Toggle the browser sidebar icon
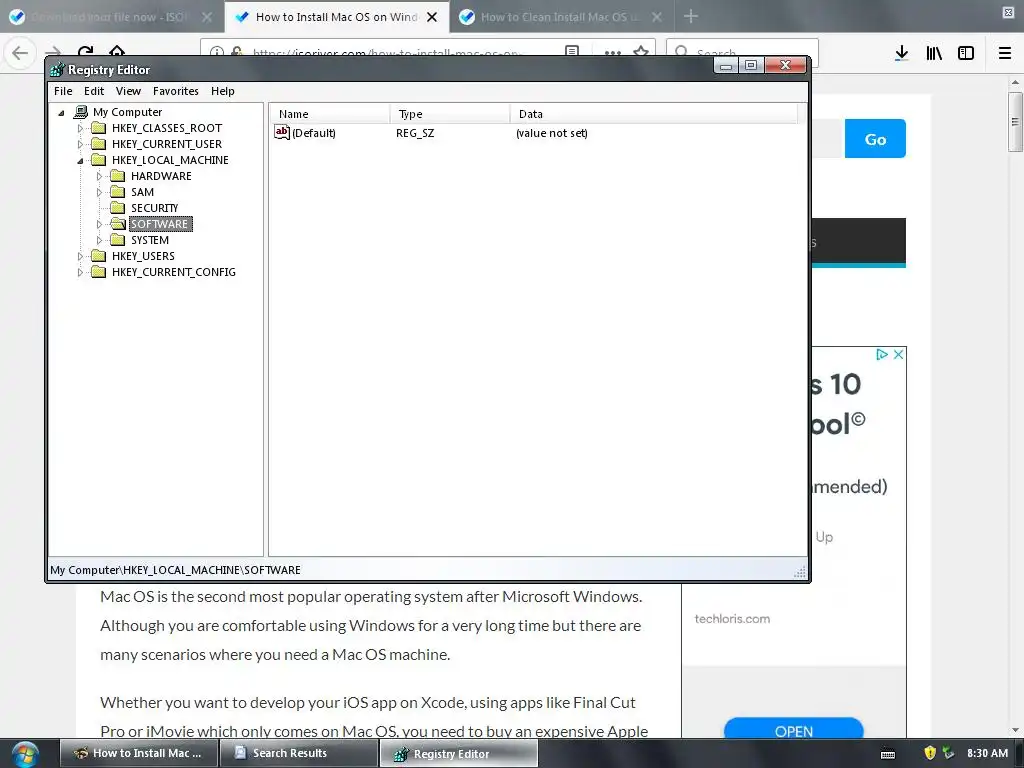The image size is (1024, 768). pos(966,53)
